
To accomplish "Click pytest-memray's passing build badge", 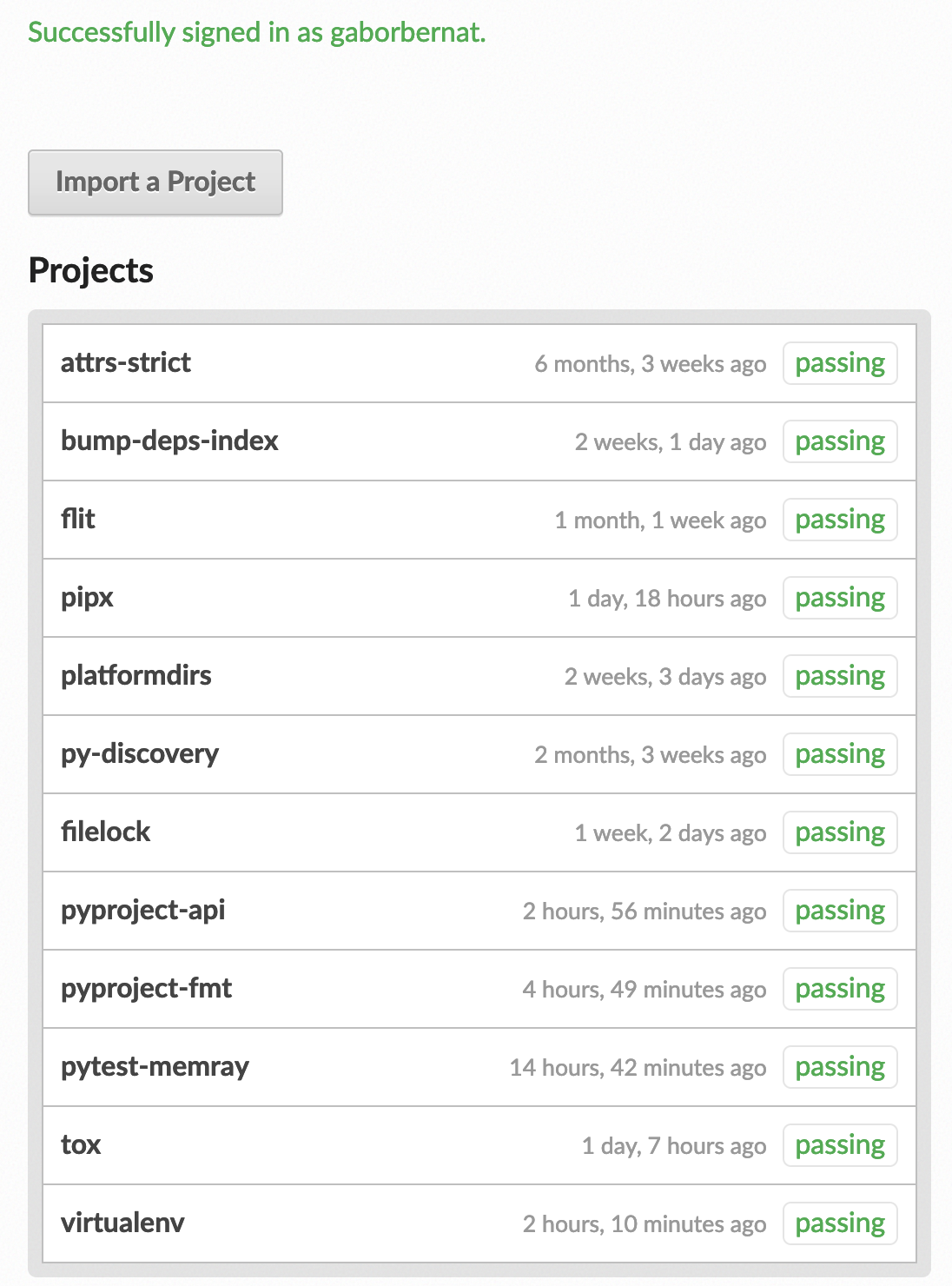I will click(840, 1067).
